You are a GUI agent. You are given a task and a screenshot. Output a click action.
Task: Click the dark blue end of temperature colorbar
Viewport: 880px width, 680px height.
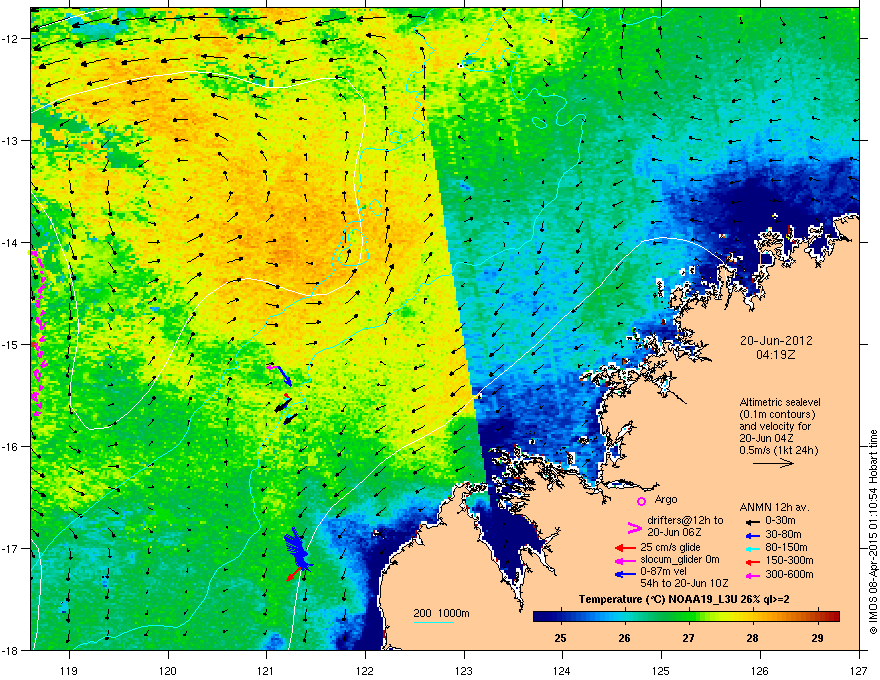tap(540, 616)
